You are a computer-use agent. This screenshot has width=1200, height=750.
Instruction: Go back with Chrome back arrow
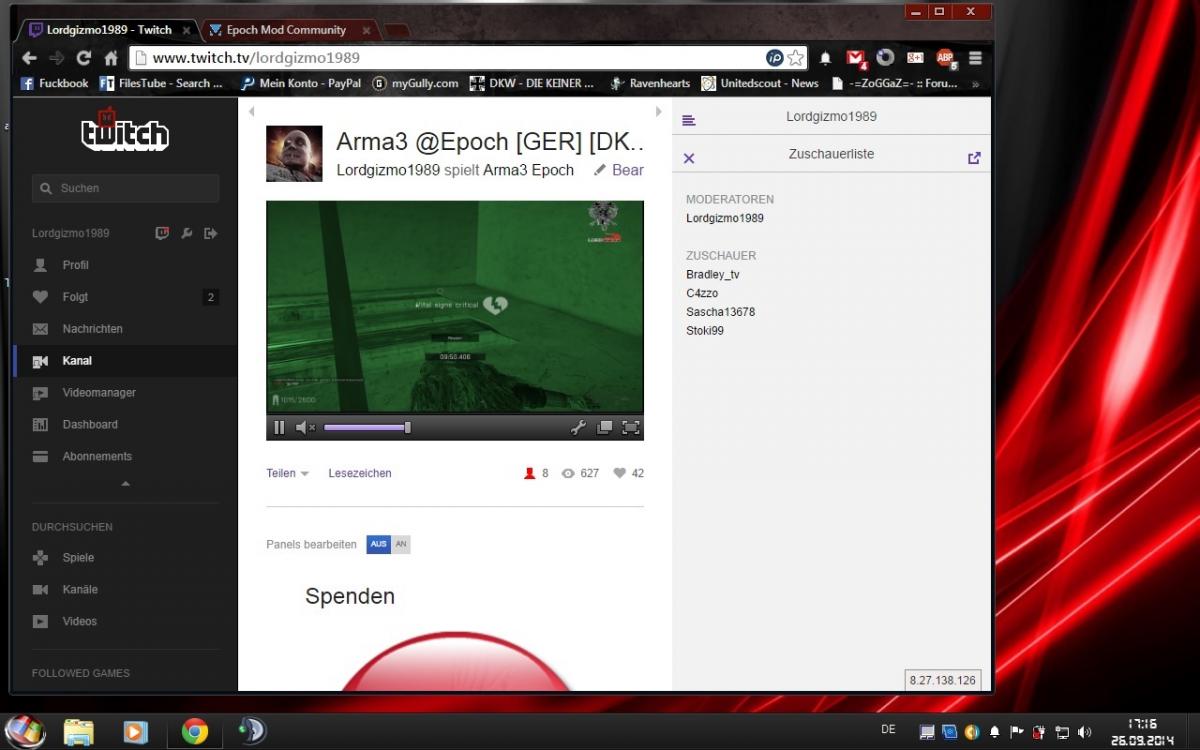[29, 58]
